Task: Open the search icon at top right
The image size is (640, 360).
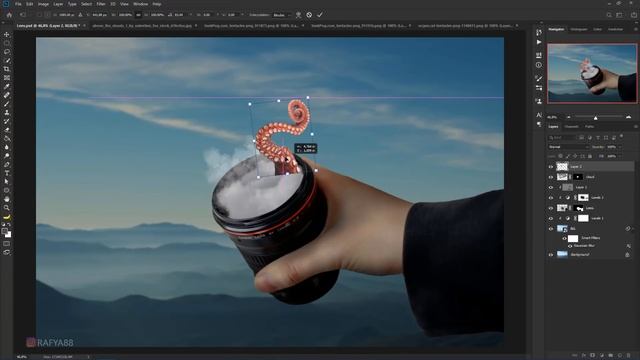Action: pos(609,15)
